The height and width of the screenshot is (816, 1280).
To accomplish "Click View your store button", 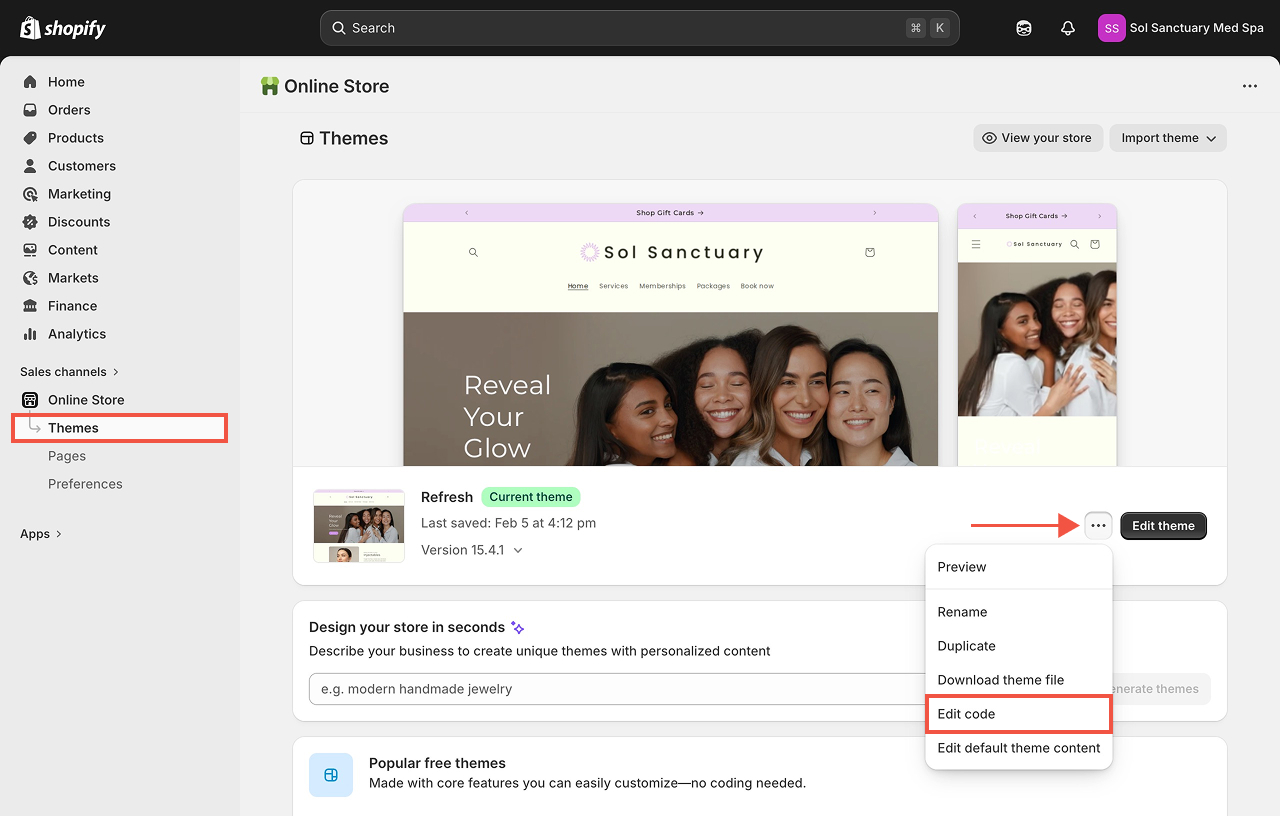I will 1038,138.
